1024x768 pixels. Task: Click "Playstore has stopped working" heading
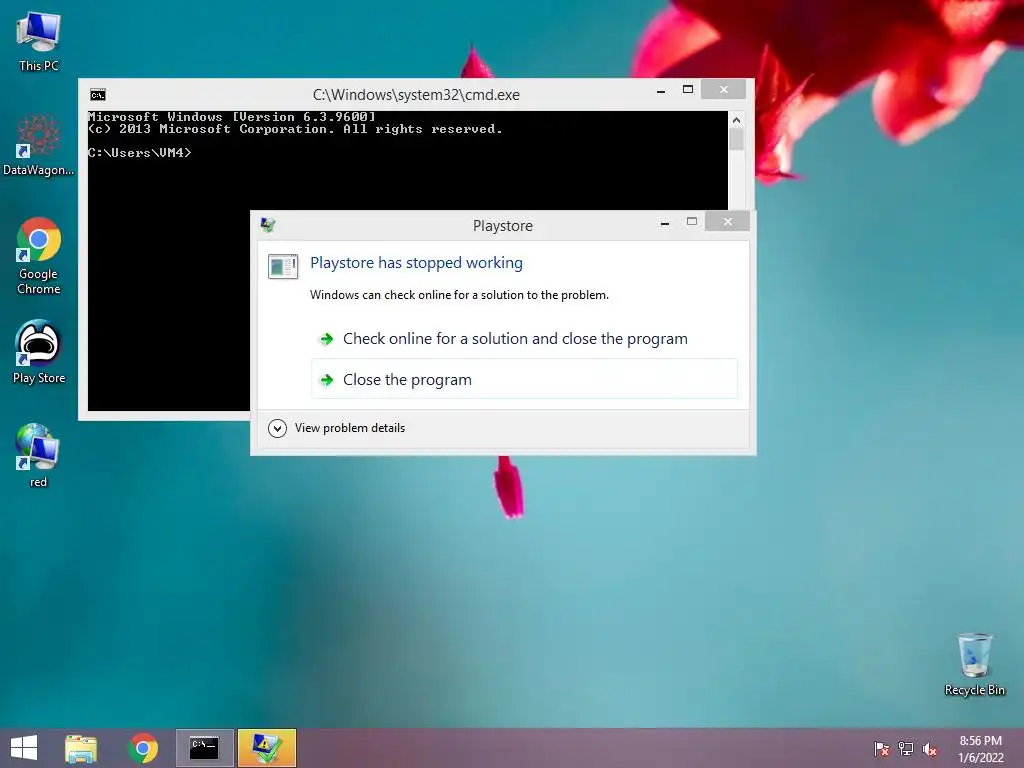[x=416, y=263]
